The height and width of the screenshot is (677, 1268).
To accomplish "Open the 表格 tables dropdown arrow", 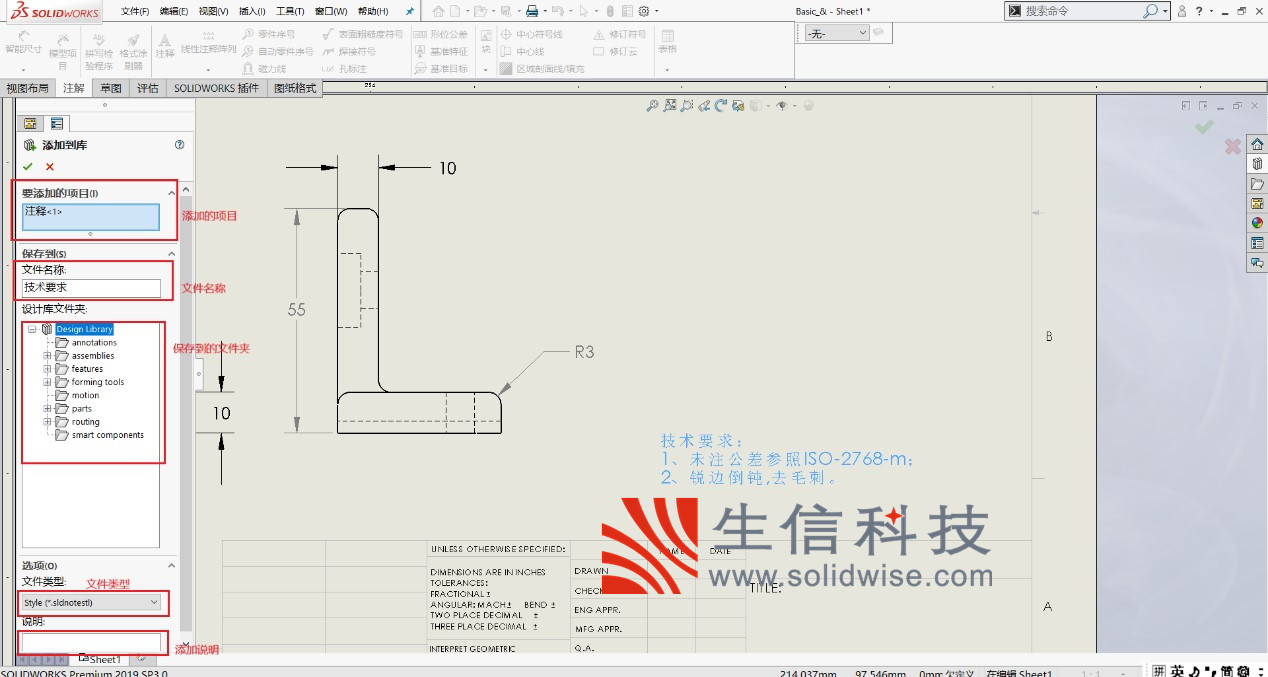I will pyautogui.click(x=667, y=70).
